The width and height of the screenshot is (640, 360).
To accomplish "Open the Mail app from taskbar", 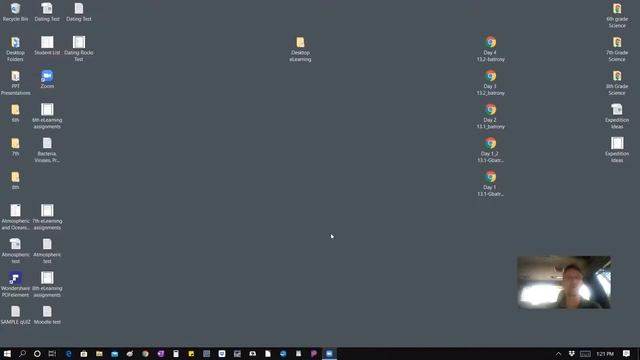I will pos(114,353).
